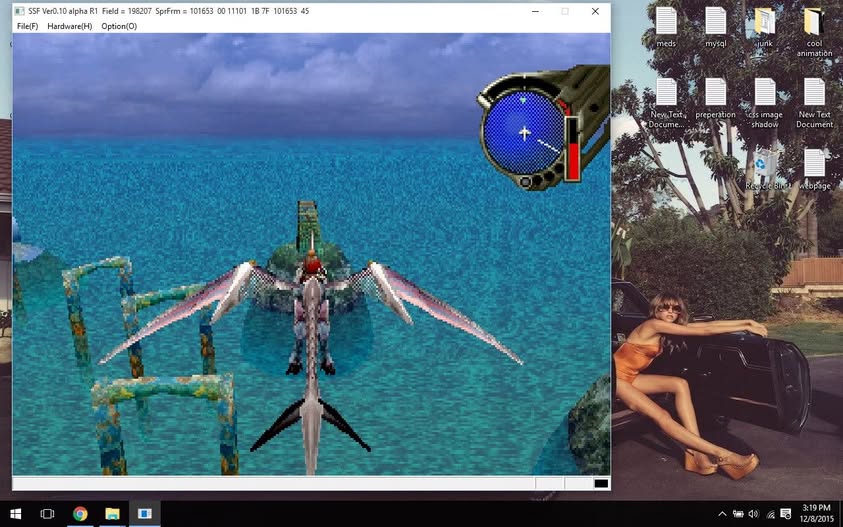Open the junk folder icon
Viewport: 843px width, 527px height.
point(765,27)
